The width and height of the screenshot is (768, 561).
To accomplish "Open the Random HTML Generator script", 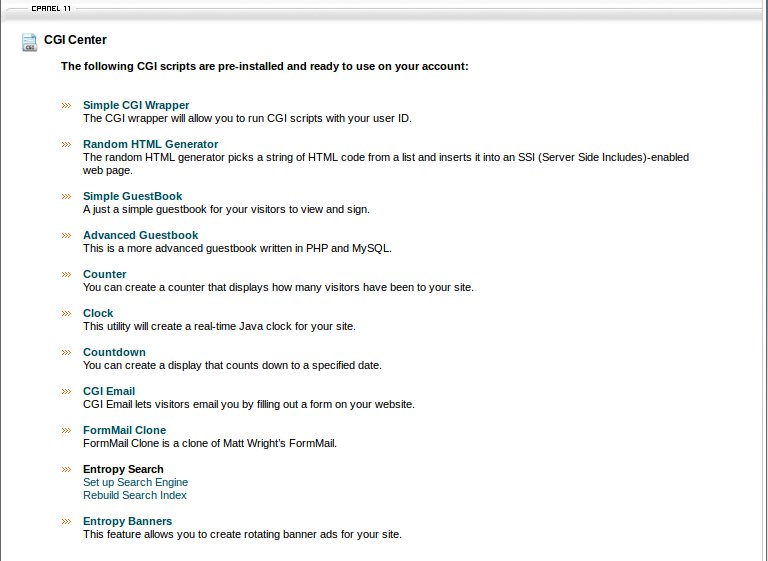I will point(150,144).
